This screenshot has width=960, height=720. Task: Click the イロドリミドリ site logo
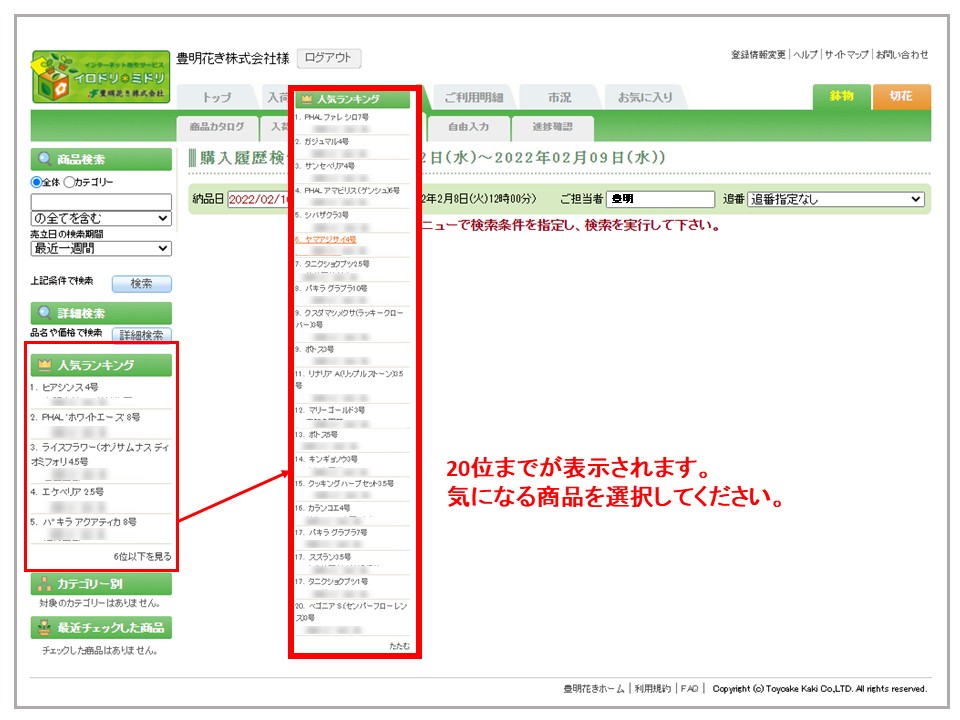point(100,76)
